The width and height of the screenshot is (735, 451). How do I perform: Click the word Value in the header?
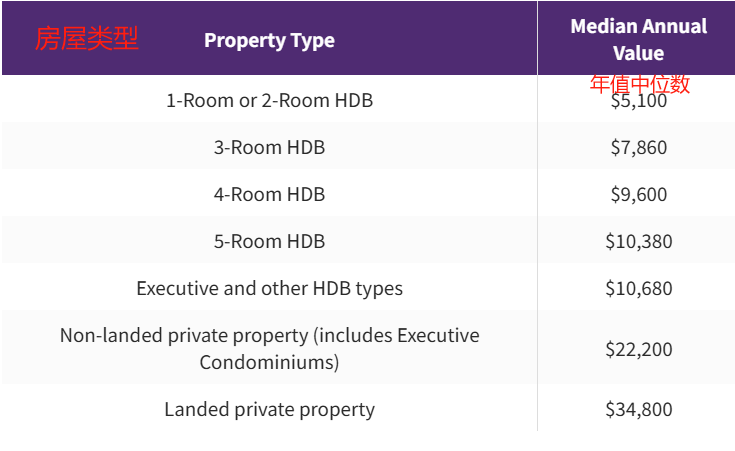tap(638, 53)
